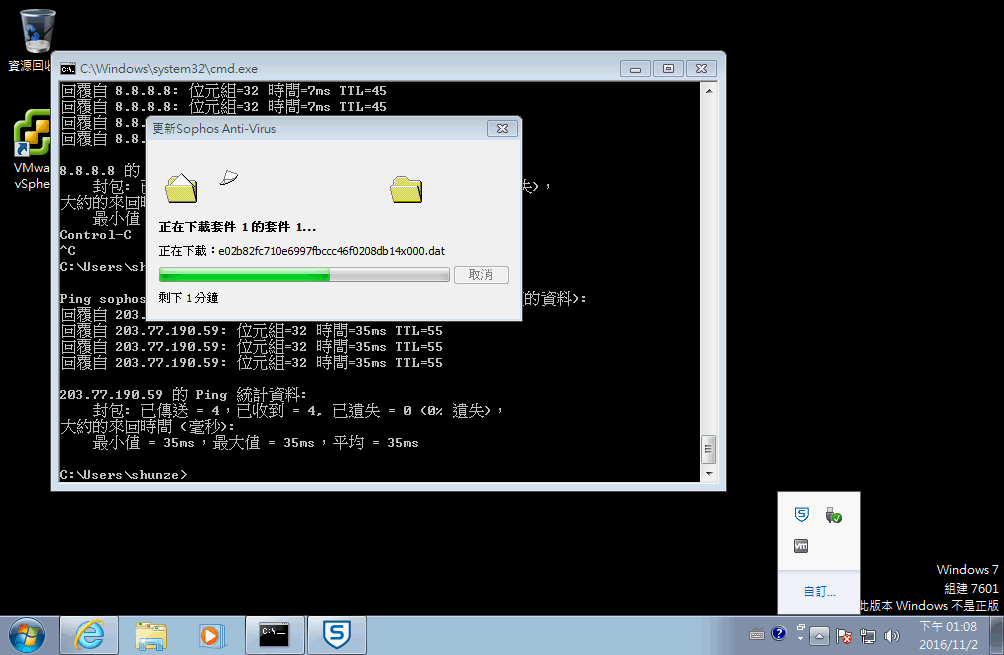The width and height of the screenshot is (1004, 655).
Task: Select the VMware vSphere desktop shortcut
Action: pos(32,150)
